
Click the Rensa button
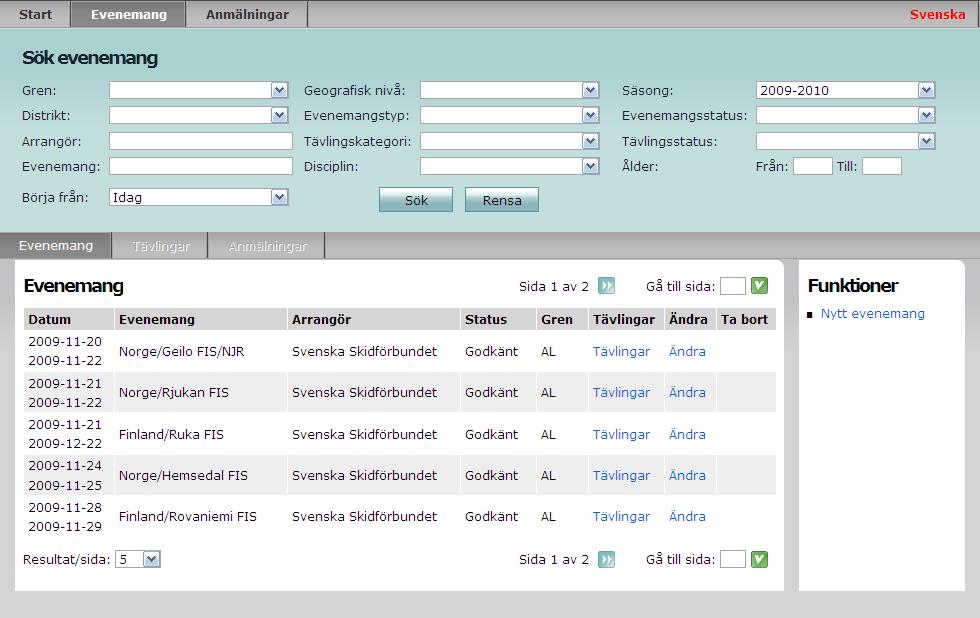502,200
